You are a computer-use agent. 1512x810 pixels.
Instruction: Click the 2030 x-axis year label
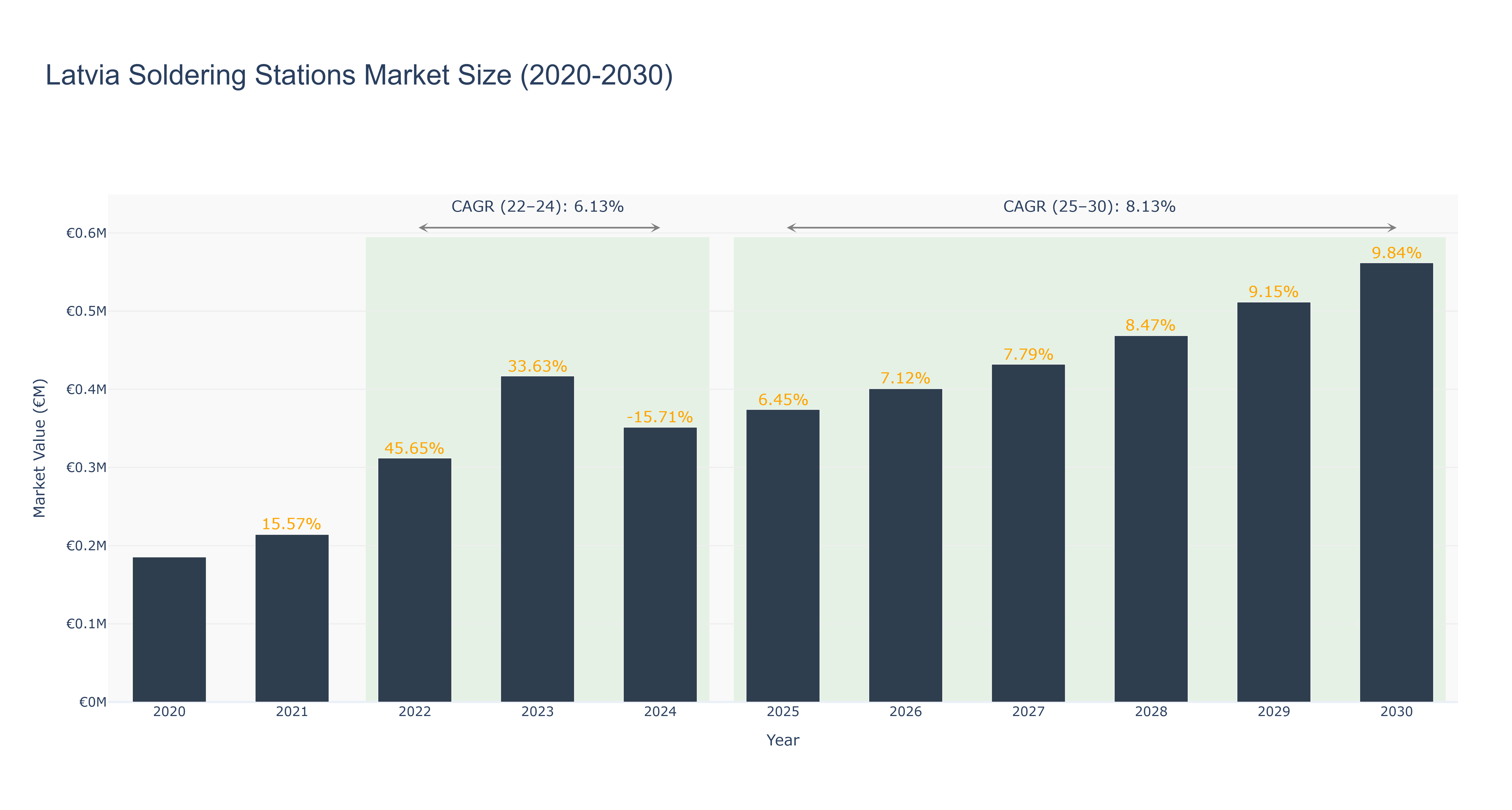[1396, 711]
